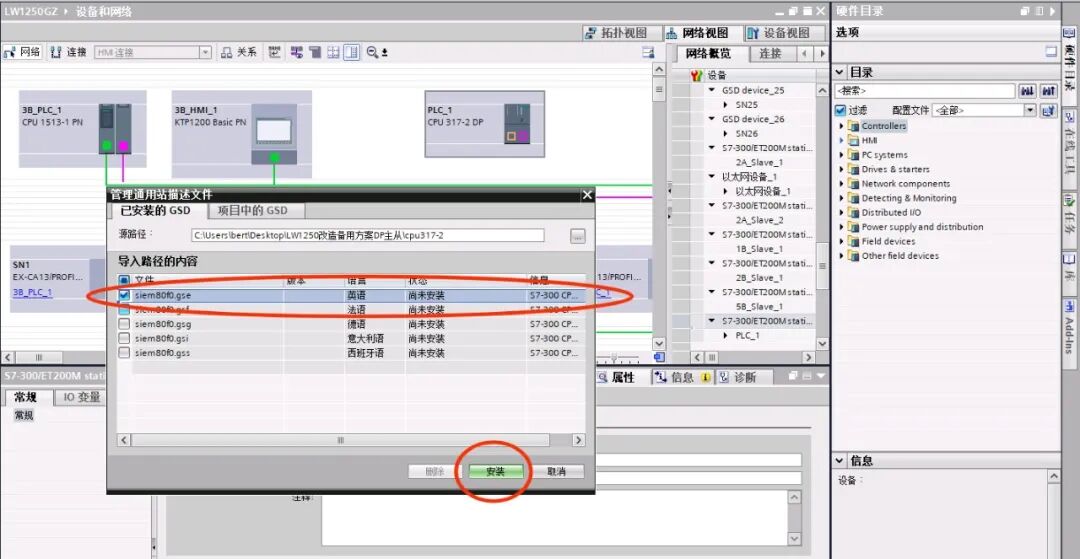
Task: Expand the Other field devices folder
Action: [x=841, y=255]
